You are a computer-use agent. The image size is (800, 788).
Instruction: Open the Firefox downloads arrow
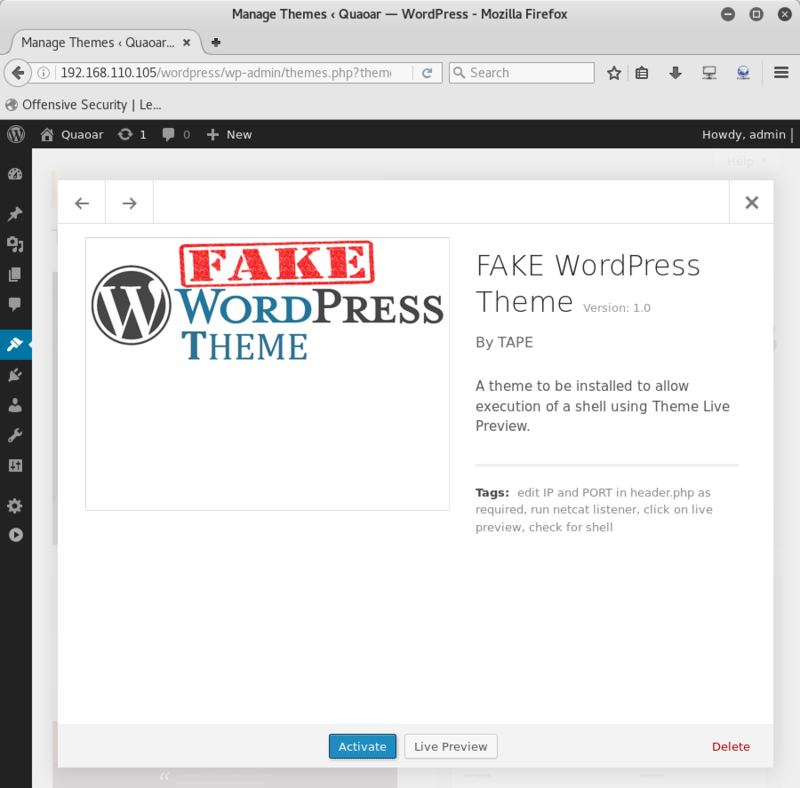click(x=675, y=73)
